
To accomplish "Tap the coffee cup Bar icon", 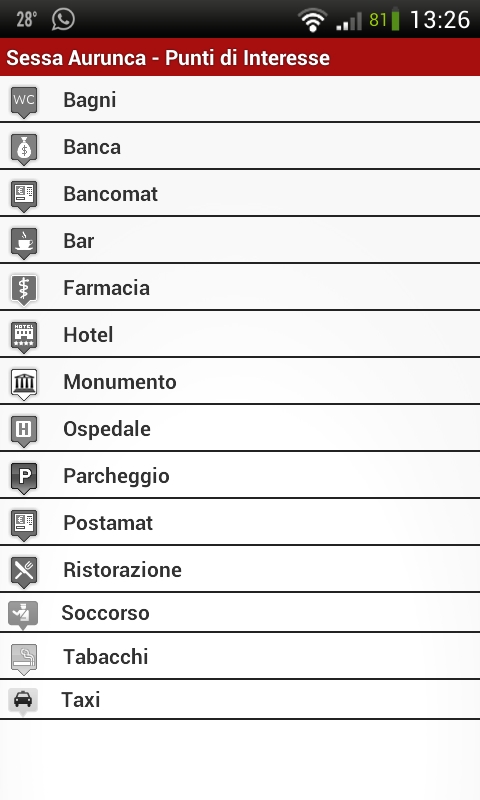I will pyautogui.click(x=24, y=242).
